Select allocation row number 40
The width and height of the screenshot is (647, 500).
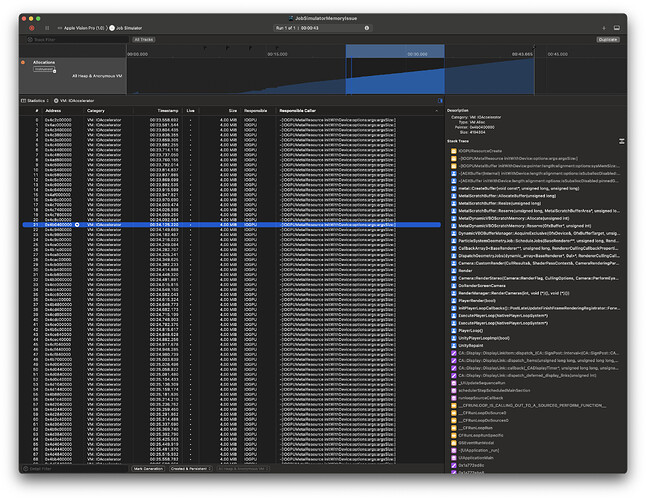click(231, 320)
